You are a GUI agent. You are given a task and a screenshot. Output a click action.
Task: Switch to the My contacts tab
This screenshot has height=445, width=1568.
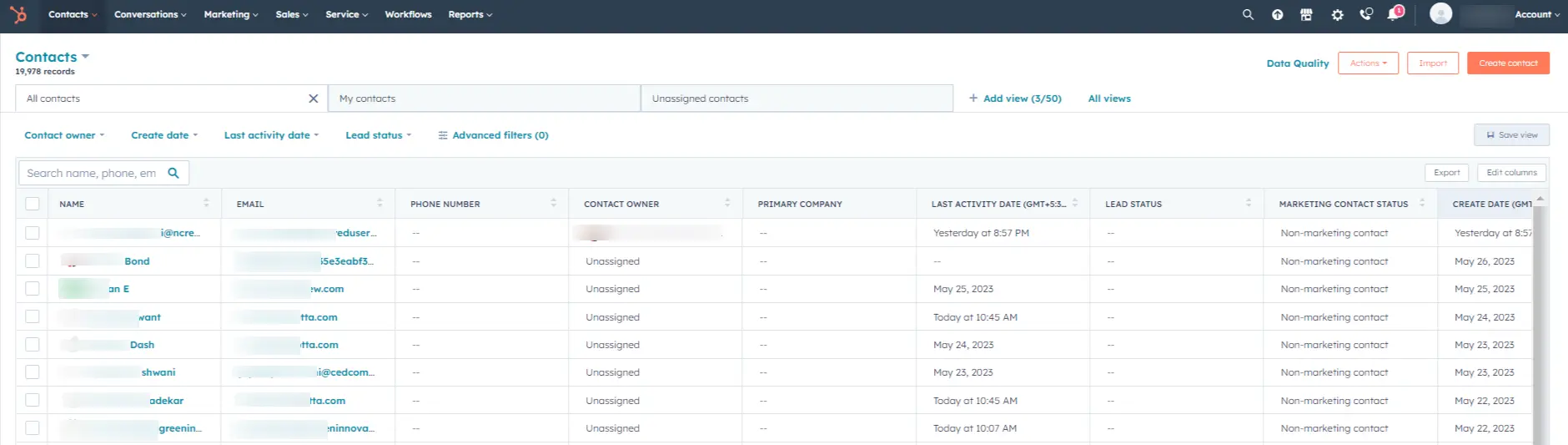(x=485, y=99)
